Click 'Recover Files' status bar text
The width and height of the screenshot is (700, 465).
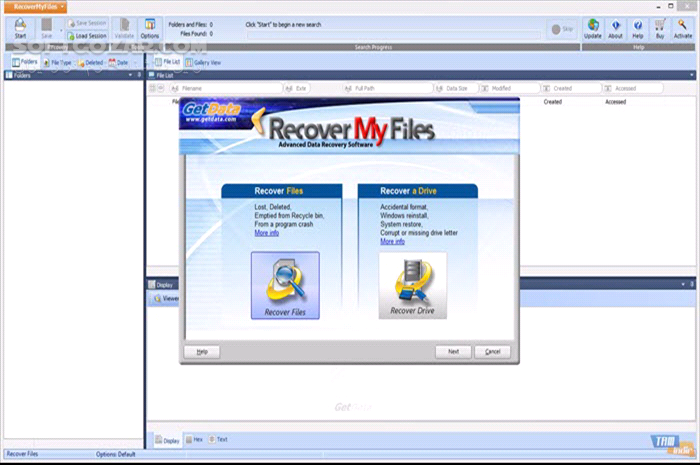(x=22, y=454)
